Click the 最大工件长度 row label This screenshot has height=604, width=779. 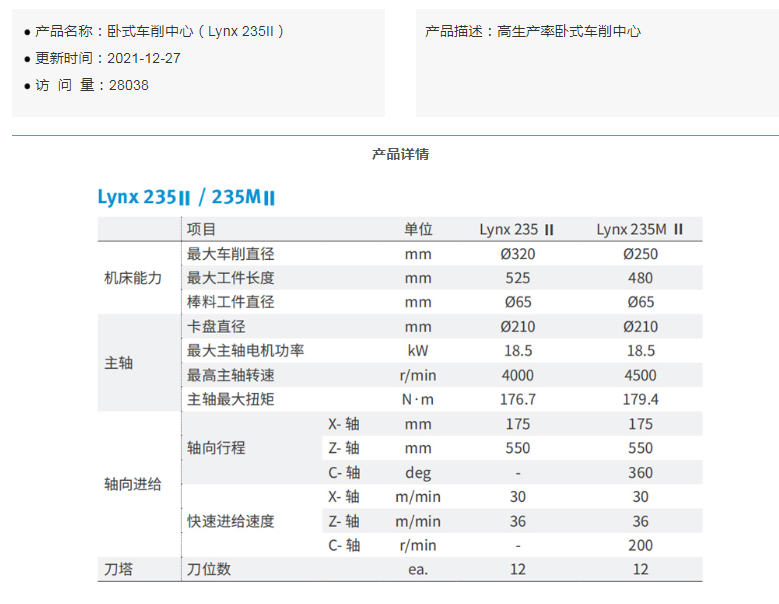(x=231, y=278)
